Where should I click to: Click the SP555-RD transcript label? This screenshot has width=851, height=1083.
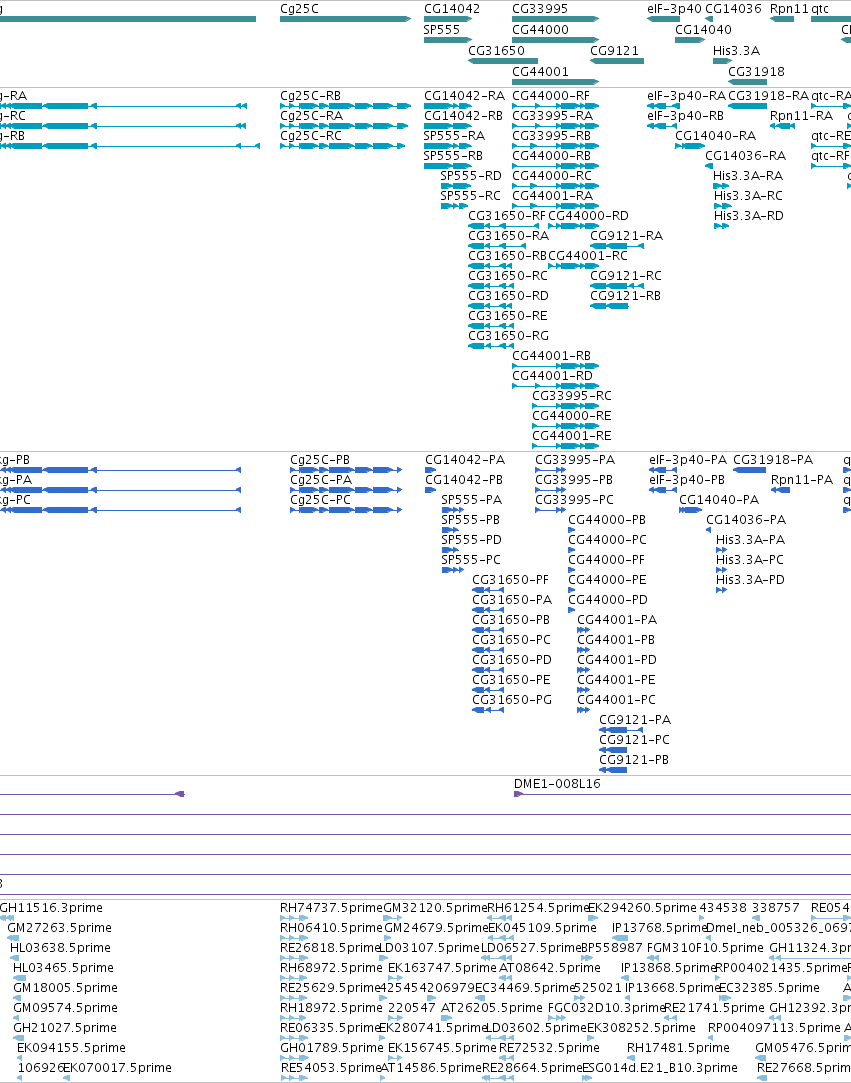pyautogui.click(x=471, y=175)
